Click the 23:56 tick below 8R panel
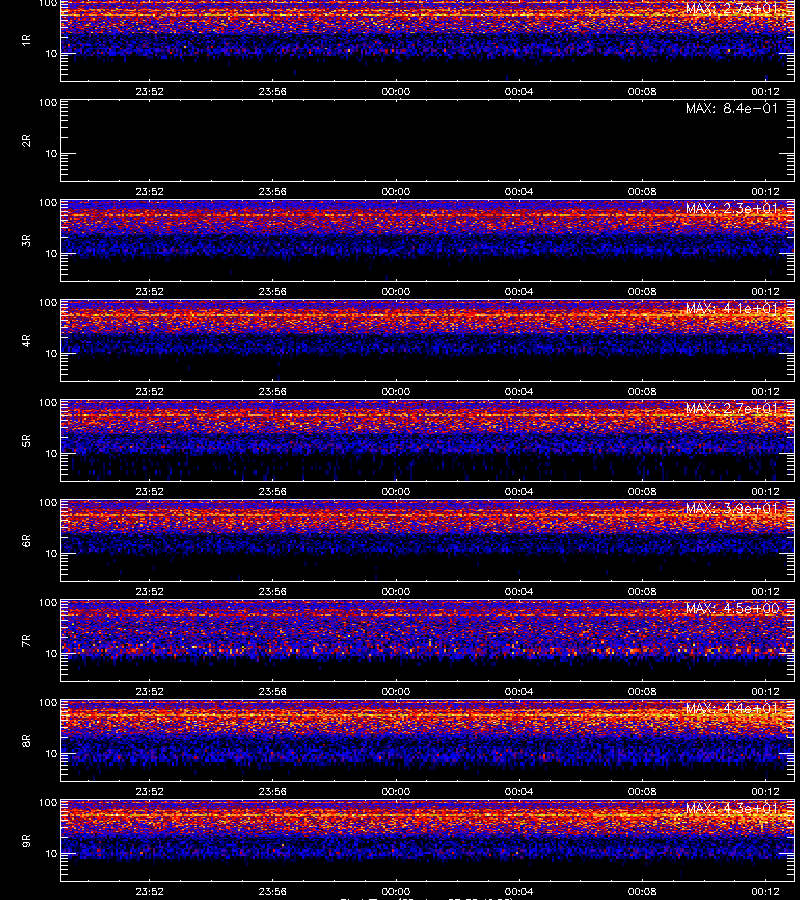This screenshot has height=900, width=800. point(273,792)
